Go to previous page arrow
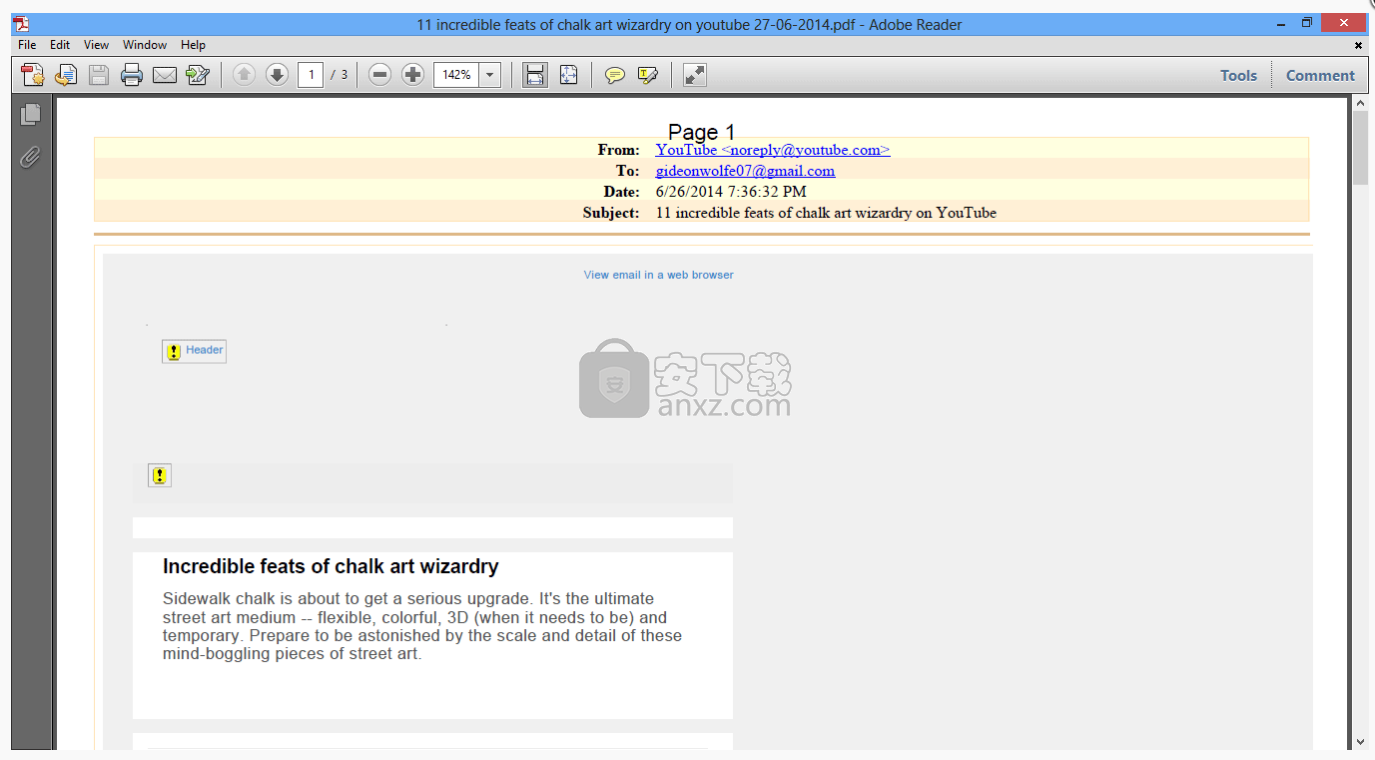Image resolution: width=1375 pixels, height=760 pixels. pyautogui.click(x=244, y=74)
